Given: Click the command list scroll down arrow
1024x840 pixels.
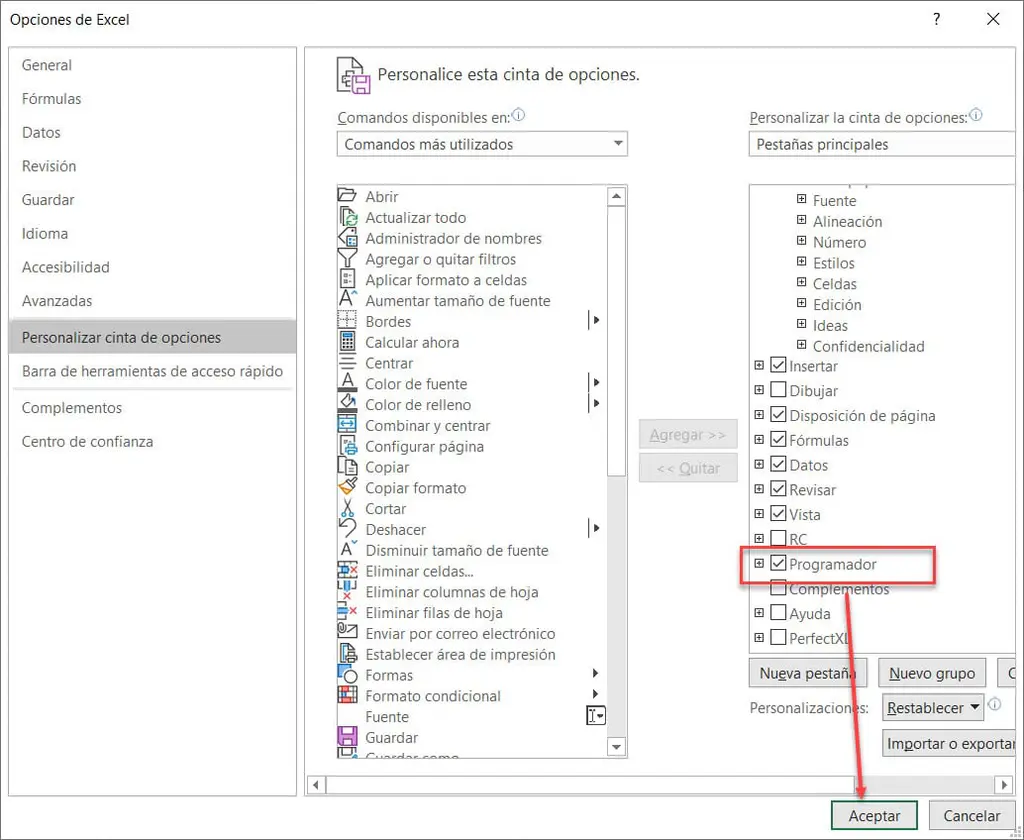Looking at the screenshot, I should [x=617, y=746].
